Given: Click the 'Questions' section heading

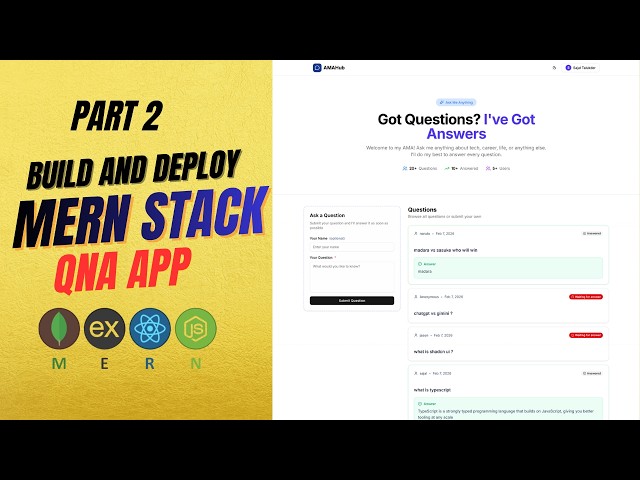Looking at the screenshot, I should (422, 209).
